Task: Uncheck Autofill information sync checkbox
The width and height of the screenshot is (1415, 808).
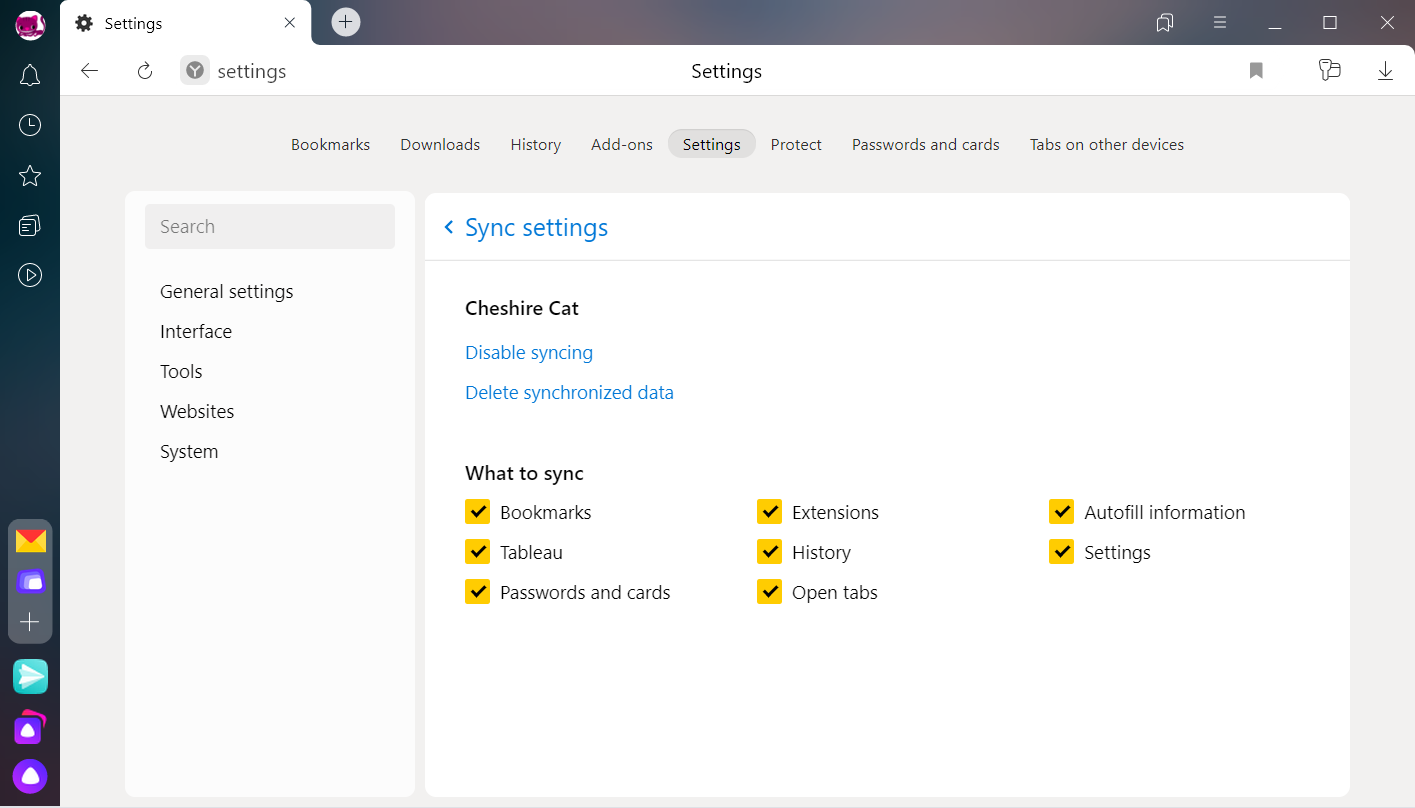Action: [1061, 512]
